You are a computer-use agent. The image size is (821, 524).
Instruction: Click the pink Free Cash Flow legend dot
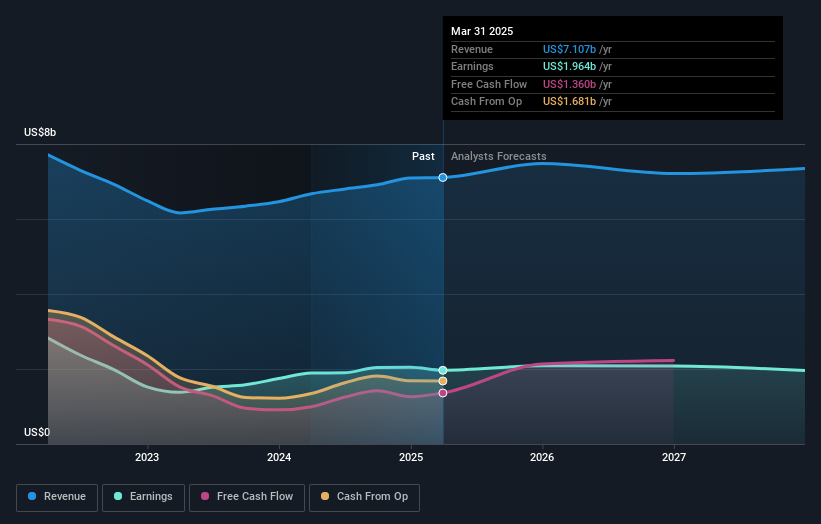click(205, 496)
